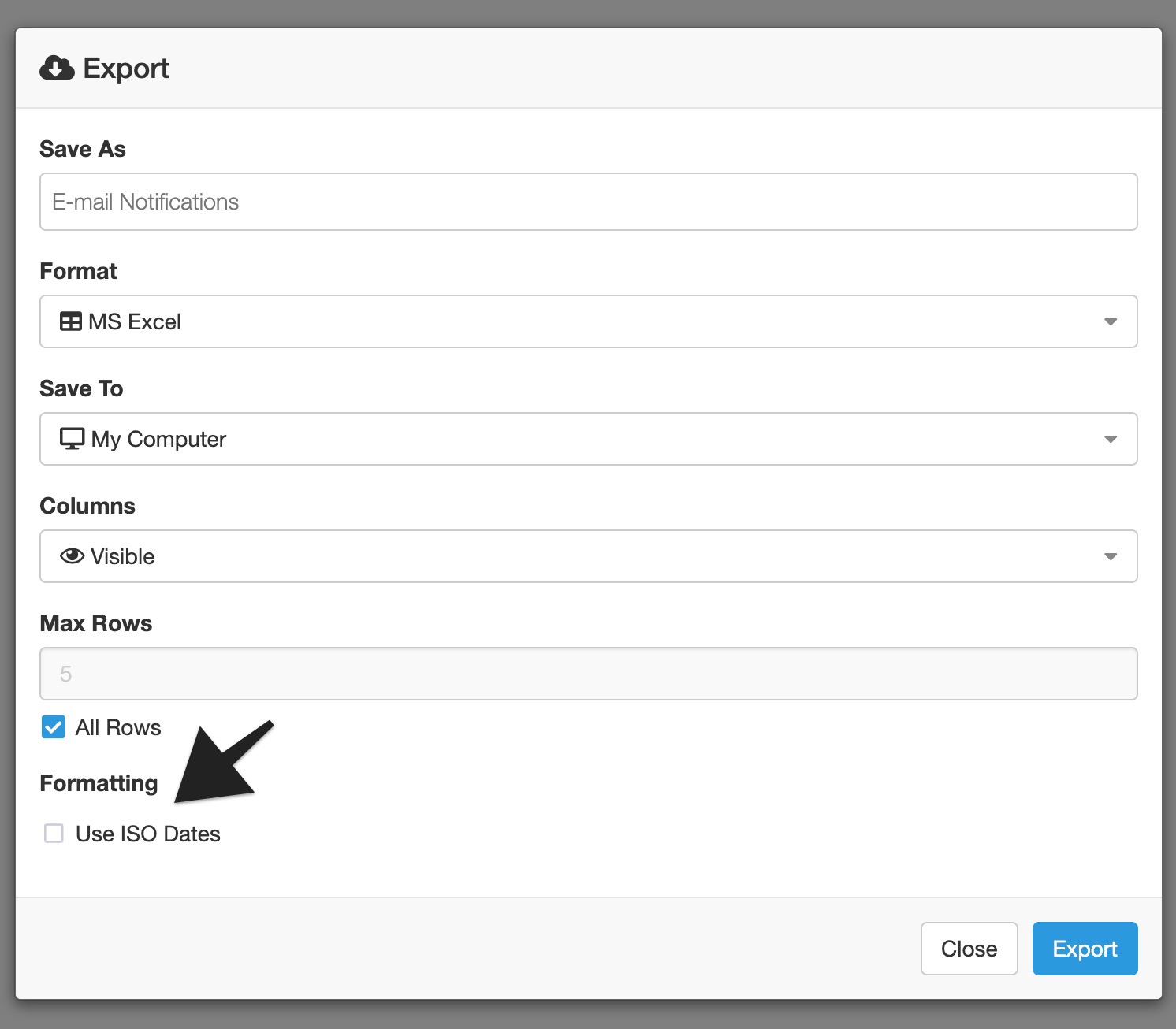Image resolution: width=1176 pixels, height=1029 pixels.
Task: Click the Visible eye icon
Action: tap(72, 556)
